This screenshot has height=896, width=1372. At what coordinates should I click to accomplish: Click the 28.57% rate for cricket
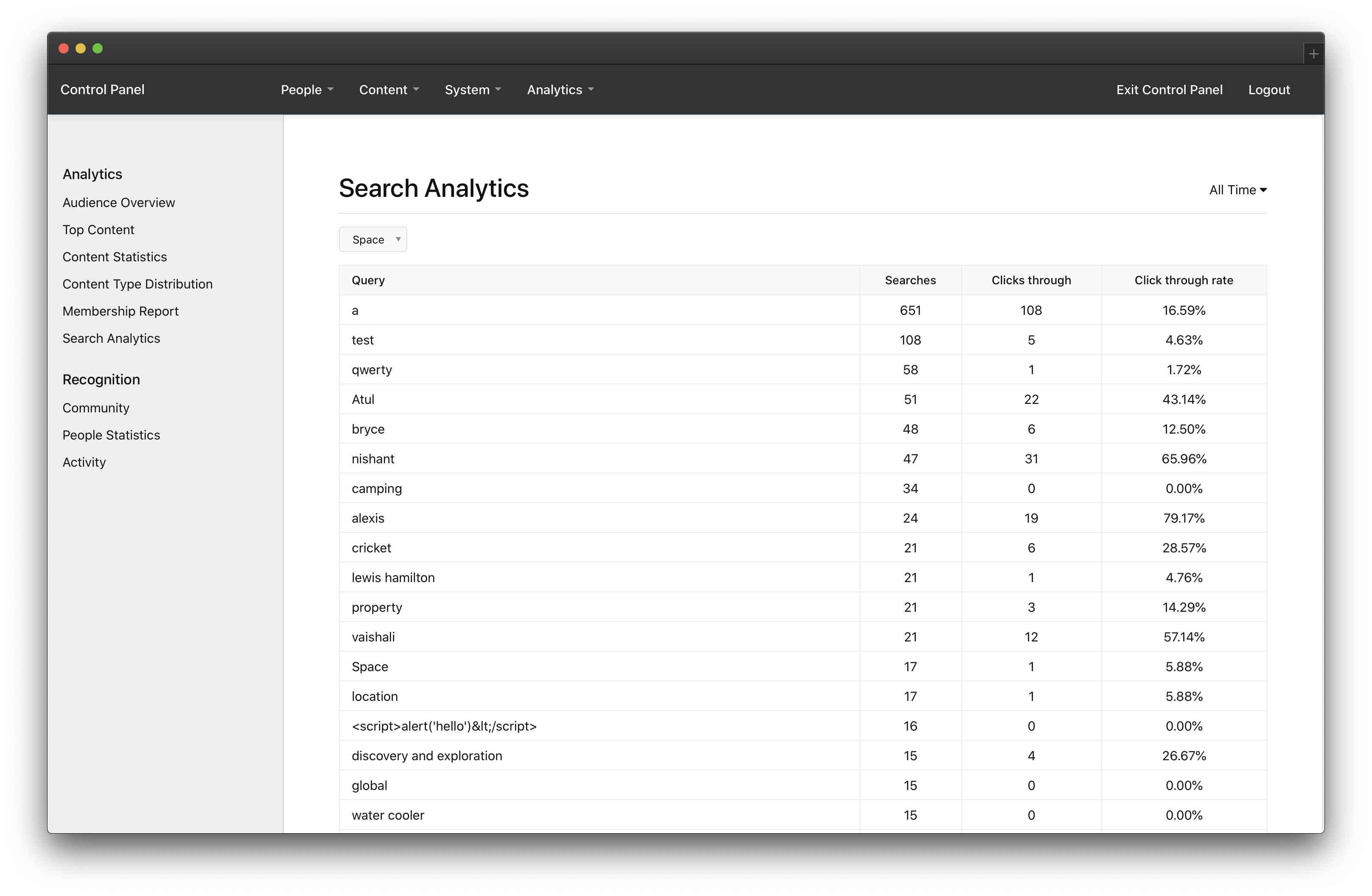(x=1184, y=548)
